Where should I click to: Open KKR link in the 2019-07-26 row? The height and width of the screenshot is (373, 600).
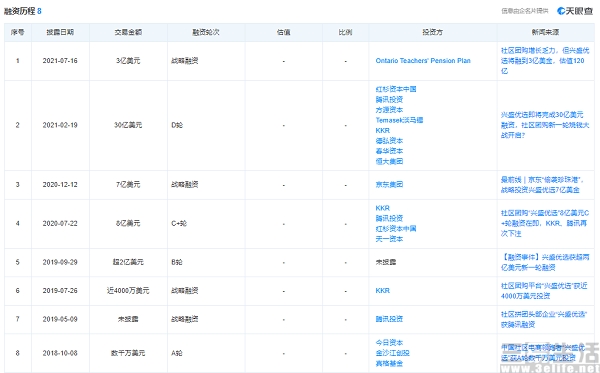click(x=382, y=290)
